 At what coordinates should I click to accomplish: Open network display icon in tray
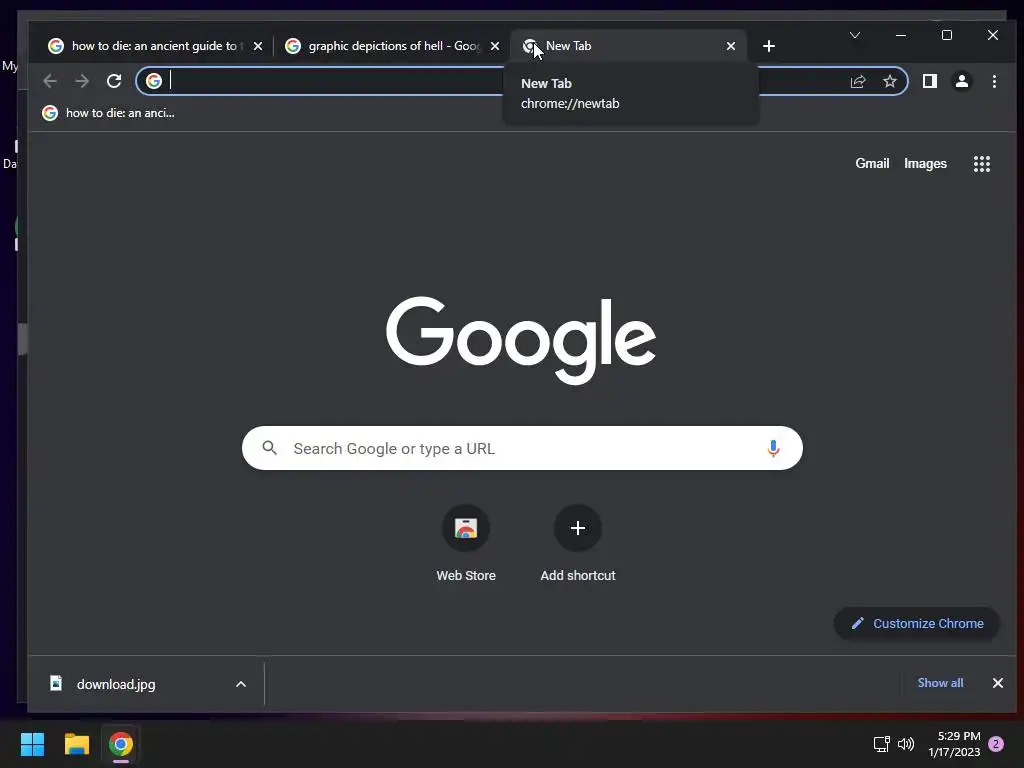pyautogui.click(x=882, y=744)
